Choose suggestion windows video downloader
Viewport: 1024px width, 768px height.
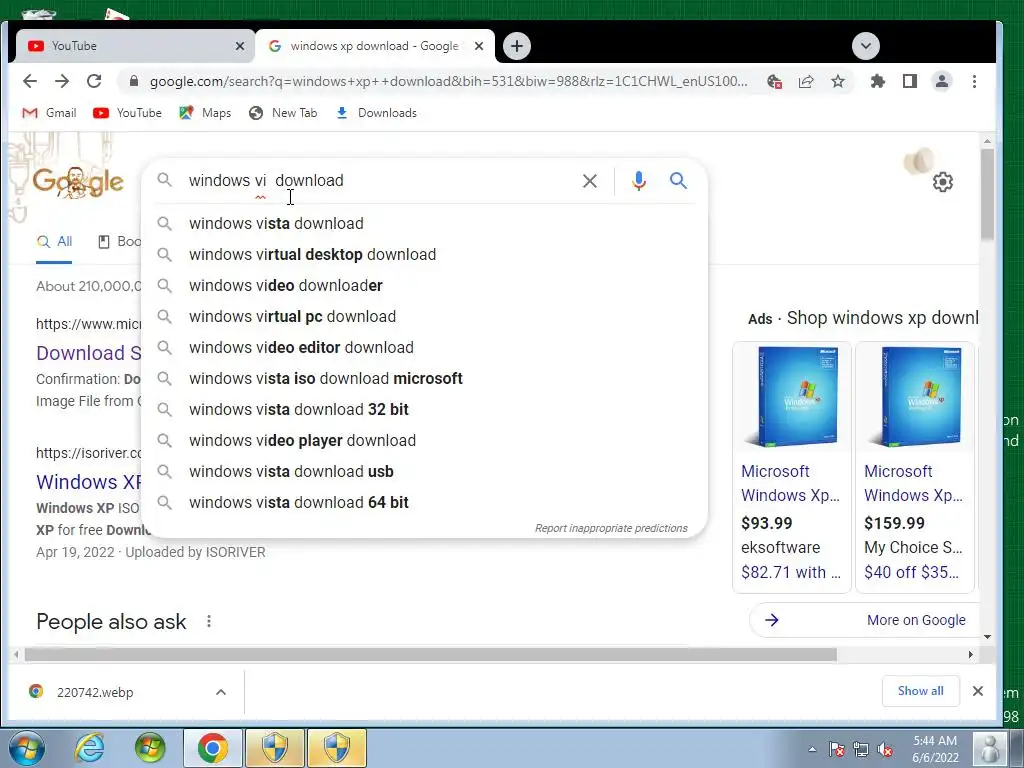point(424,285)
